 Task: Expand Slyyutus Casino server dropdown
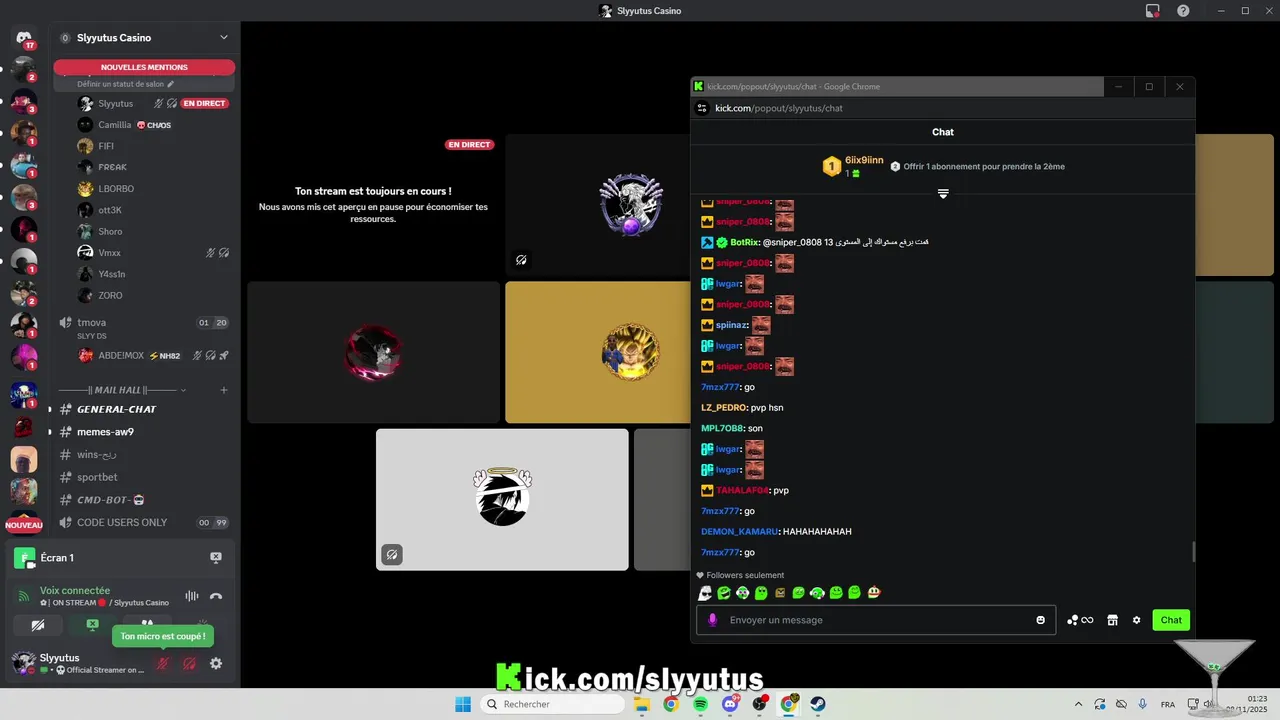tap(224, 38)
